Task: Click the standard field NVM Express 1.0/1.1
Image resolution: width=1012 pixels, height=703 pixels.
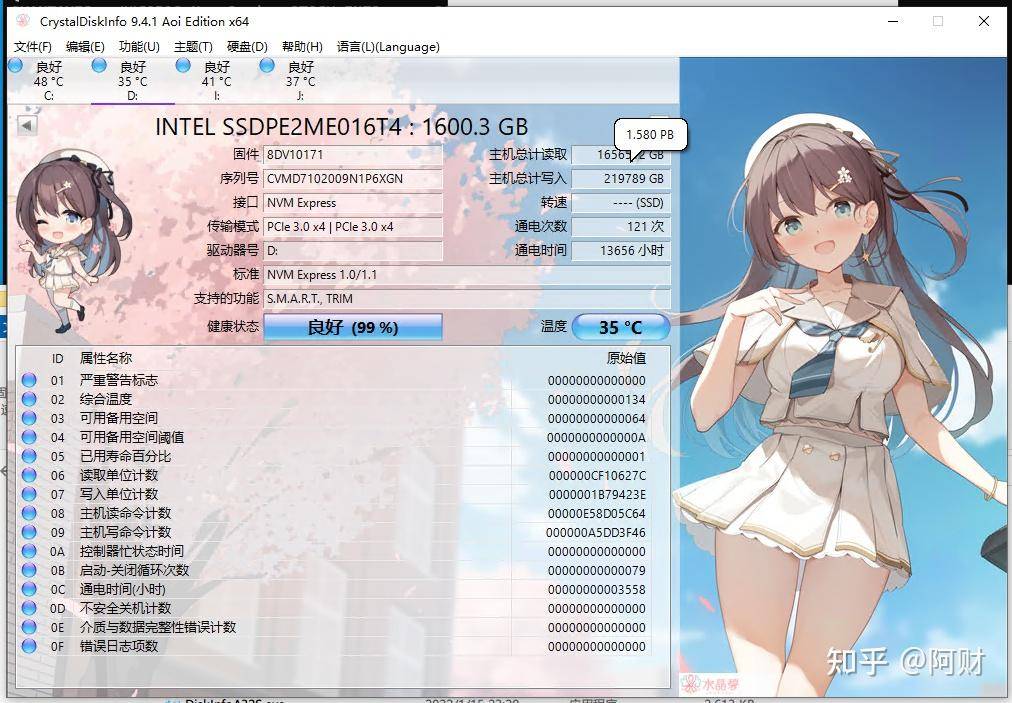Action: [x=467, y=274]
